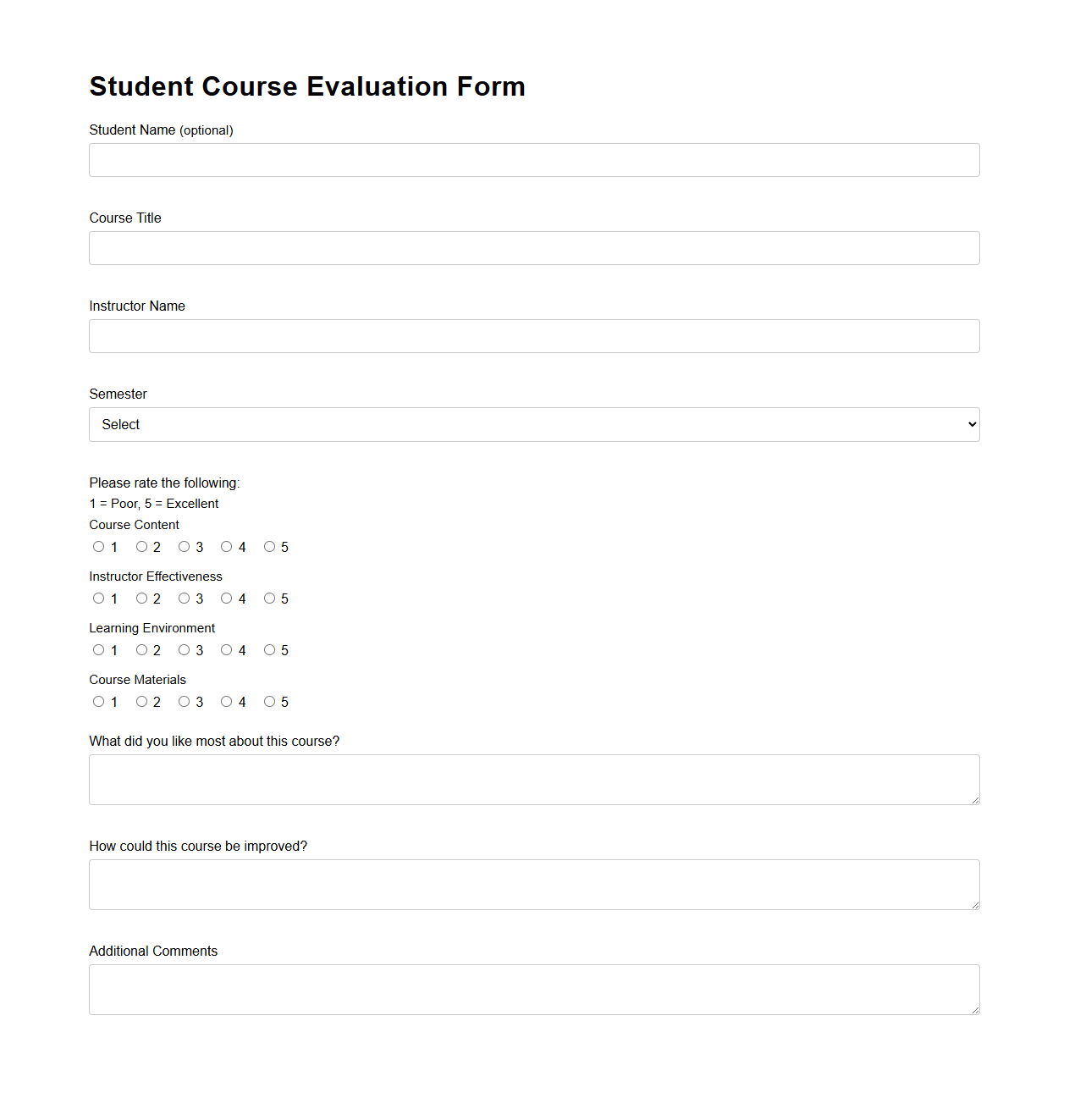Focus the Instructor Name field
This screenshot has height=1120, width=1069.
click(533, 335)
